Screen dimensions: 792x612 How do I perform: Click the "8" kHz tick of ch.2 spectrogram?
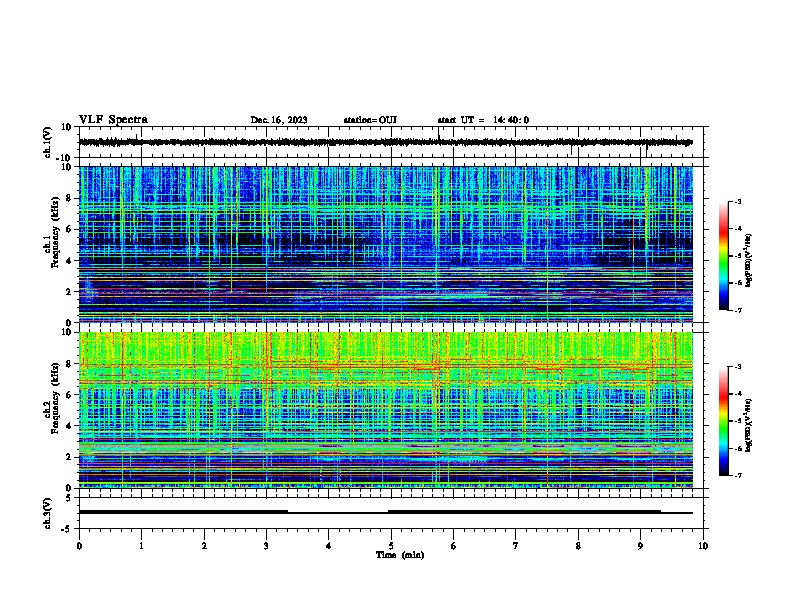coord(70,364)
